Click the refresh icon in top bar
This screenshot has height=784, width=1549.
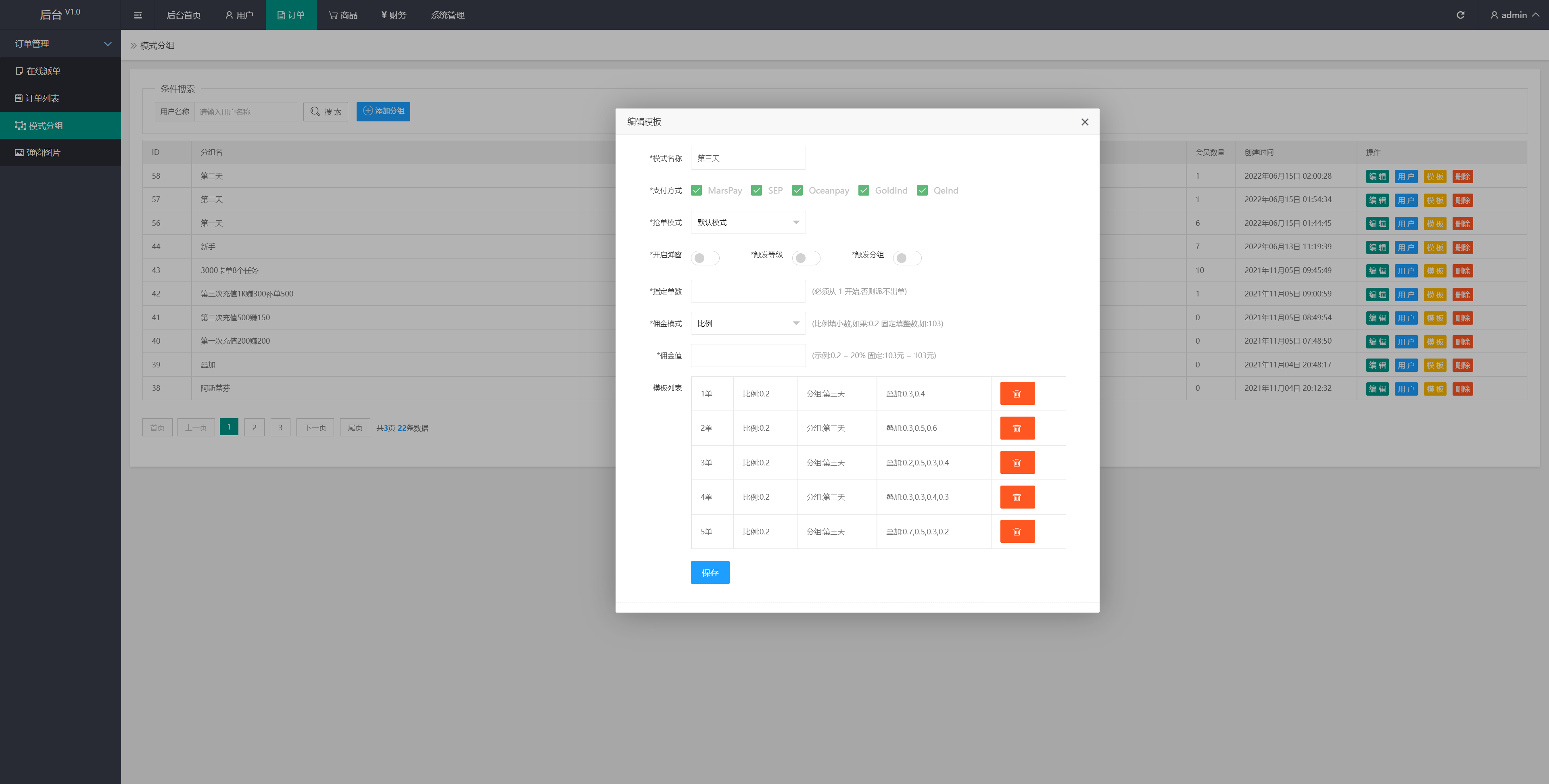(1460, 15)
